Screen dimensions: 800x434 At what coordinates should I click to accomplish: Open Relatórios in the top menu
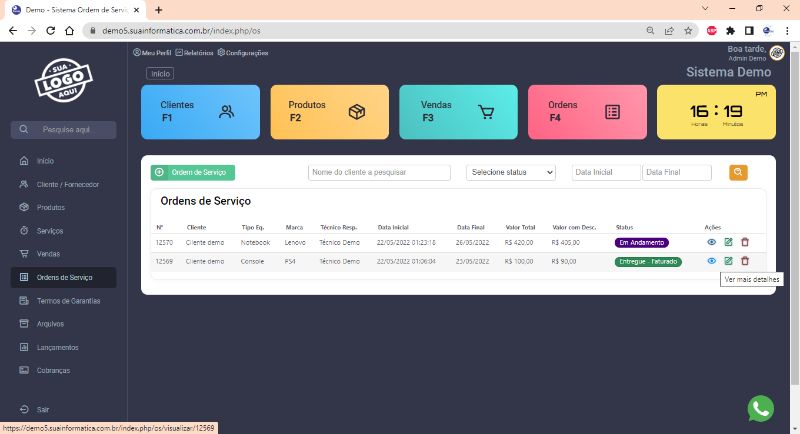pos(194,52)
